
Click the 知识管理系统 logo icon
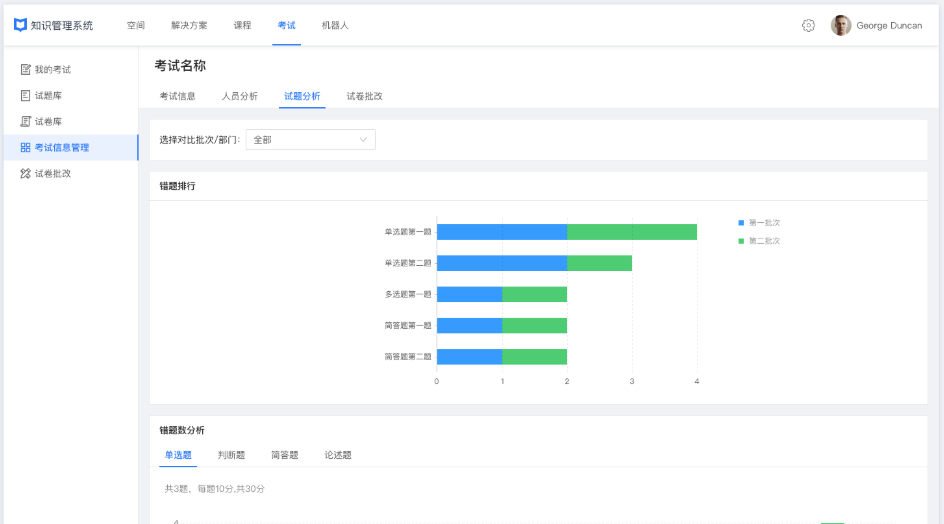click(x=20, y=25)
